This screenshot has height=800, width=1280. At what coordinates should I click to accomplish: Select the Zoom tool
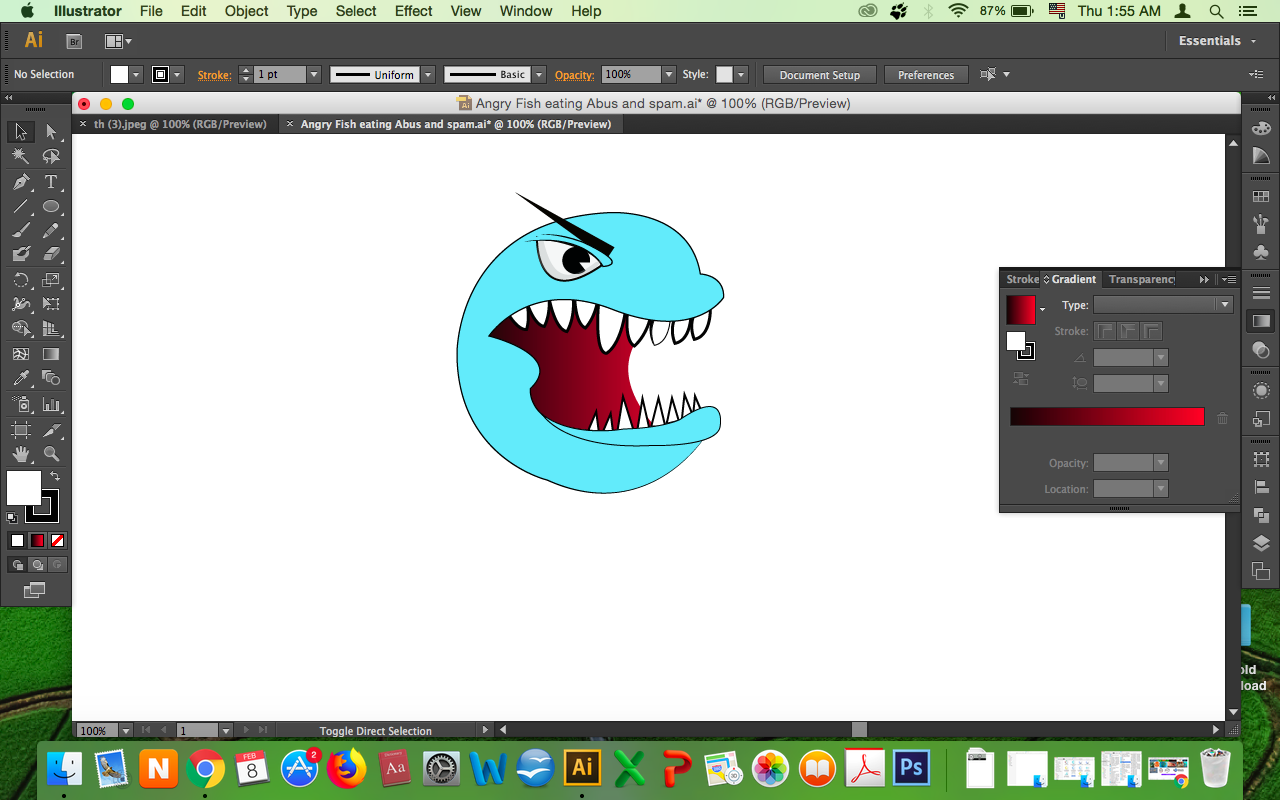click(51, 454)
